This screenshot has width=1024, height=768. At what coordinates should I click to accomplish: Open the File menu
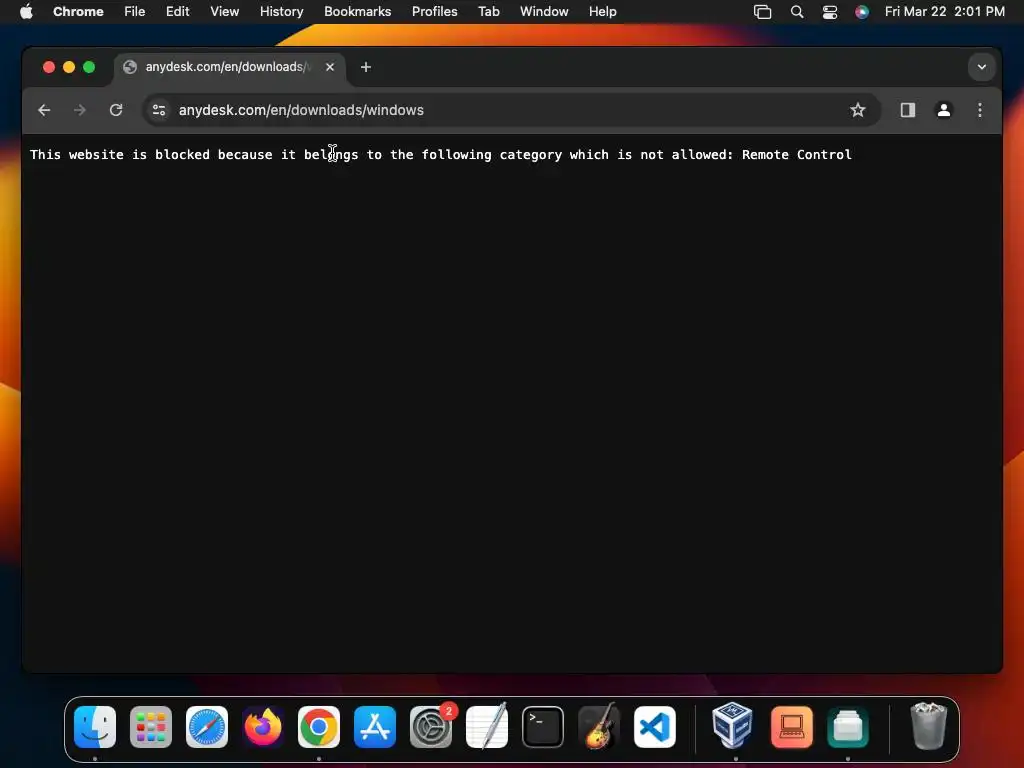[x=135, y=12]
